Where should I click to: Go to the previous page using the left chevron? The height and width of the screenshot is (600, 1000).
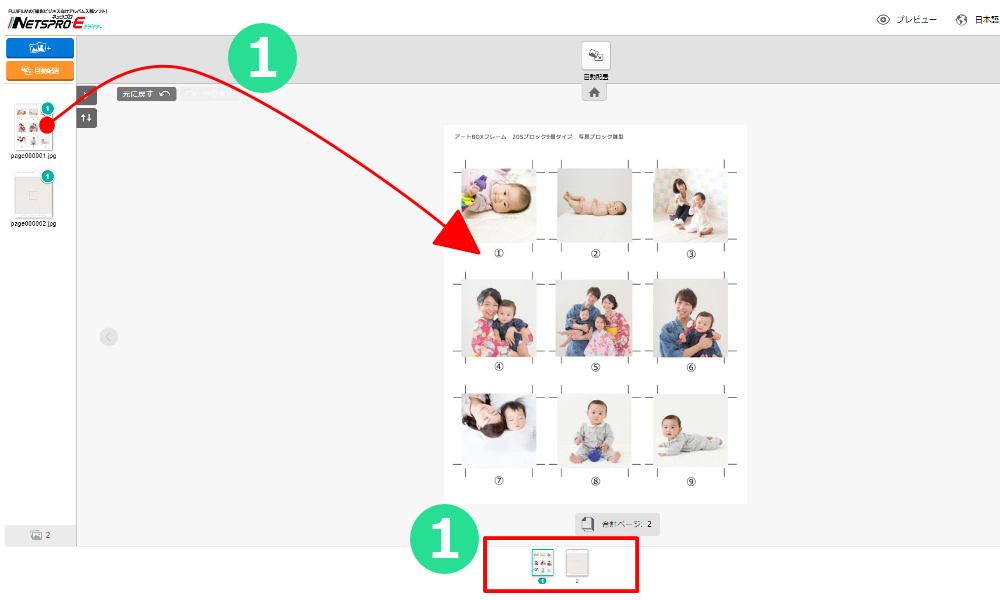[108, 337]
